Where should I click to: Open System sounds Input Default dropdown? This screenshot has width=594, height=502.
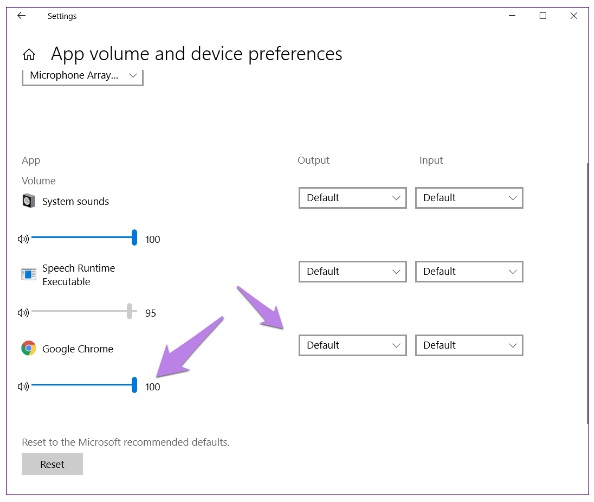tap(469, 198)
